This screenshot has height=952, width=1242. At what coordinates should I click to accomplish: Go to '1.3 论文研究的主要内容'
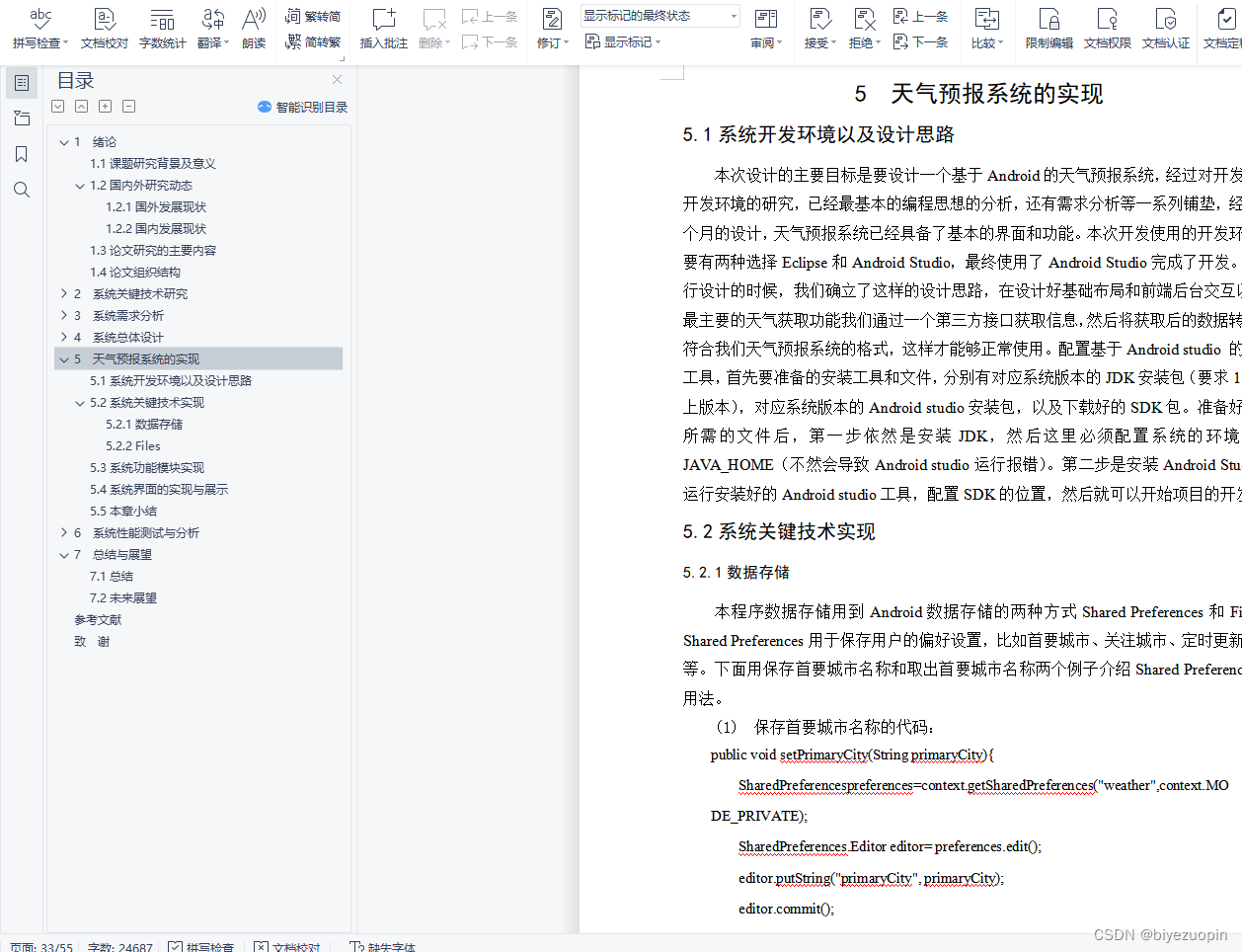(x=153, y=251)
